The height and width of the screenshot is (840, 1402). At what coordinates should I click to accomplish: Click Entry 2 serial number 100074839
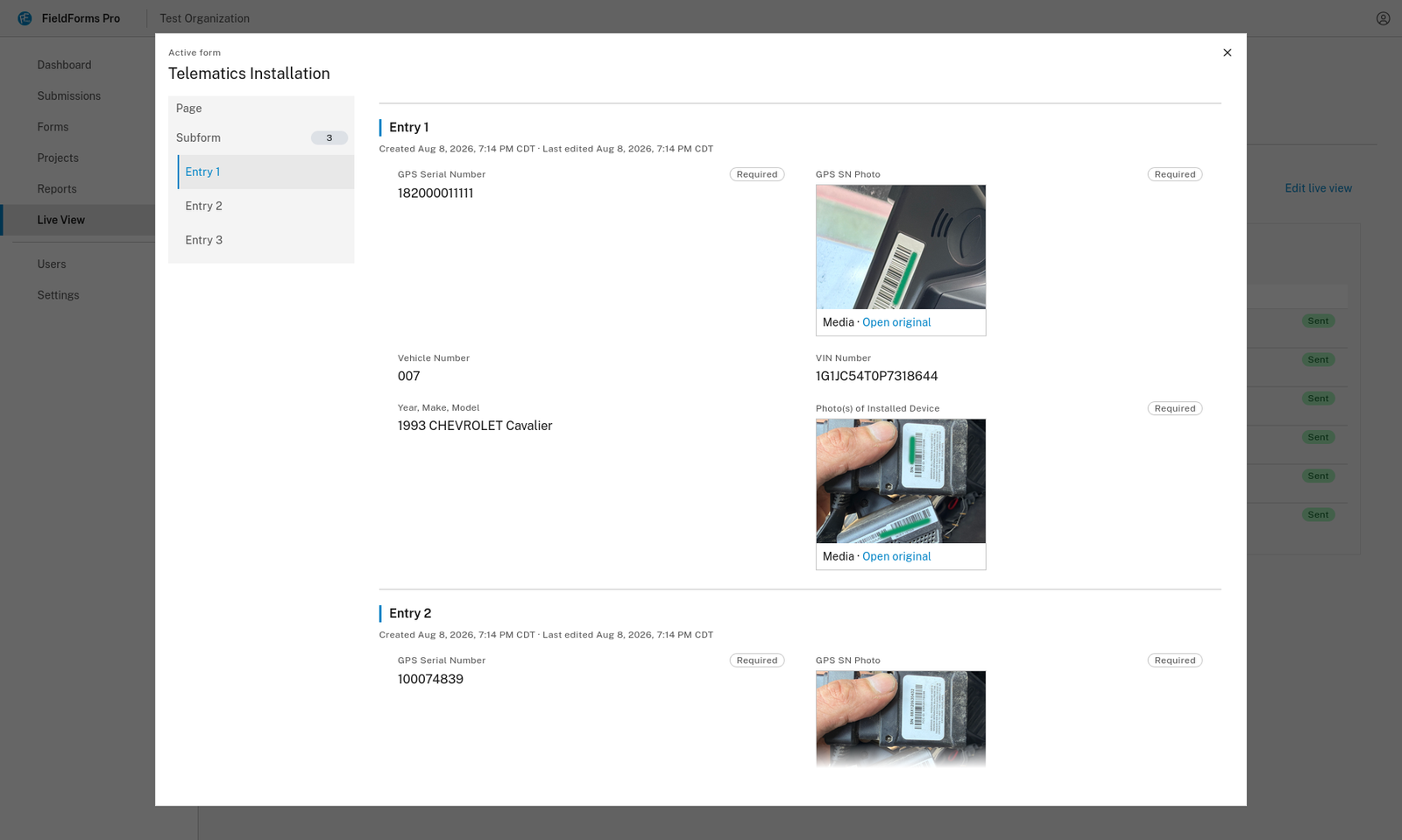point(430,680)
